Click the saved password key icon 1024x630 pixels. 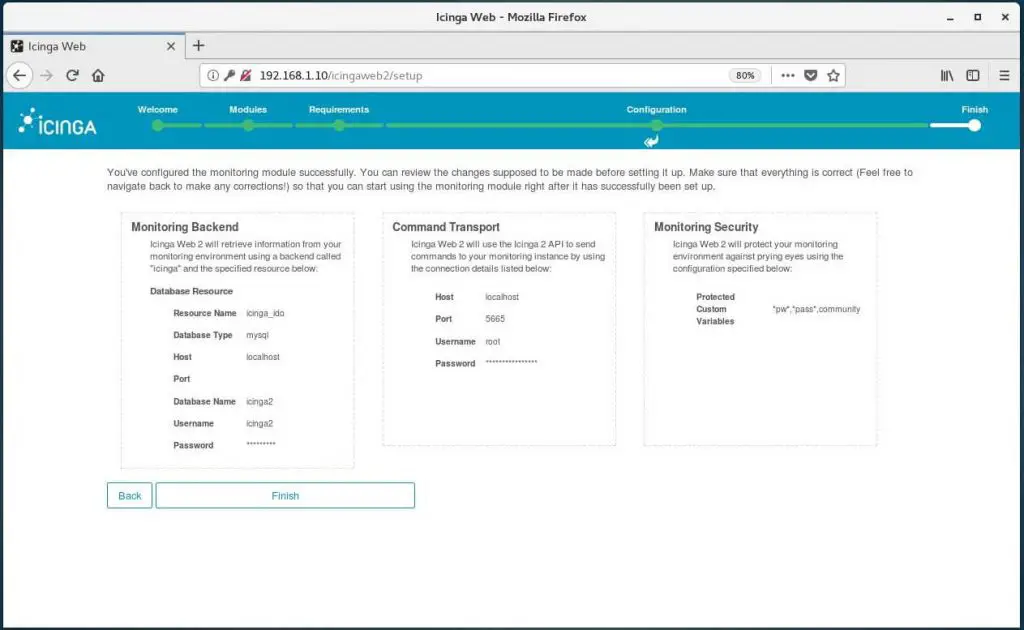pos(229,76)
